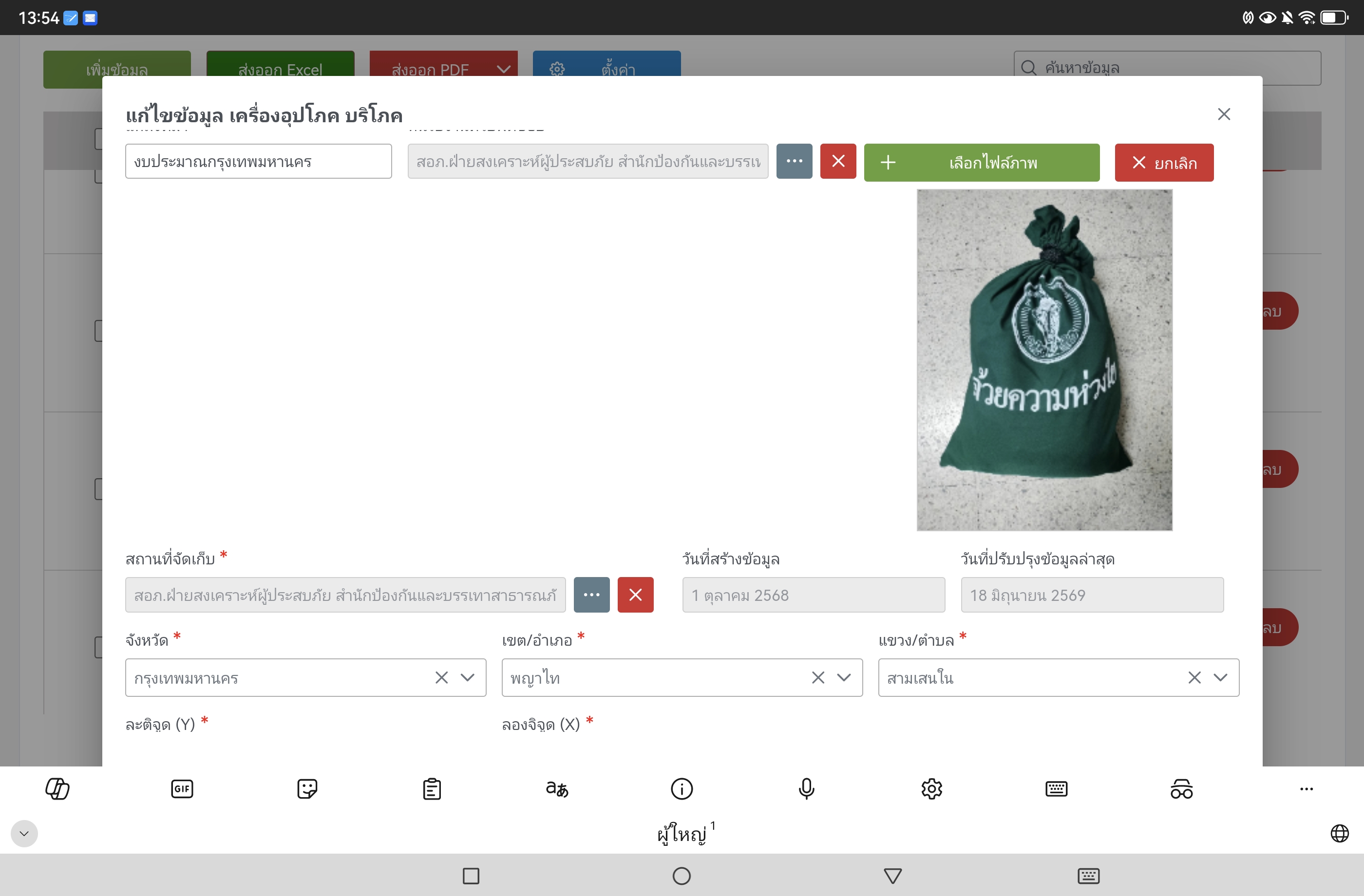Tap keyboard switcher icon in navigation bar
This screenshot has width=1364, height=896.
1088,876
